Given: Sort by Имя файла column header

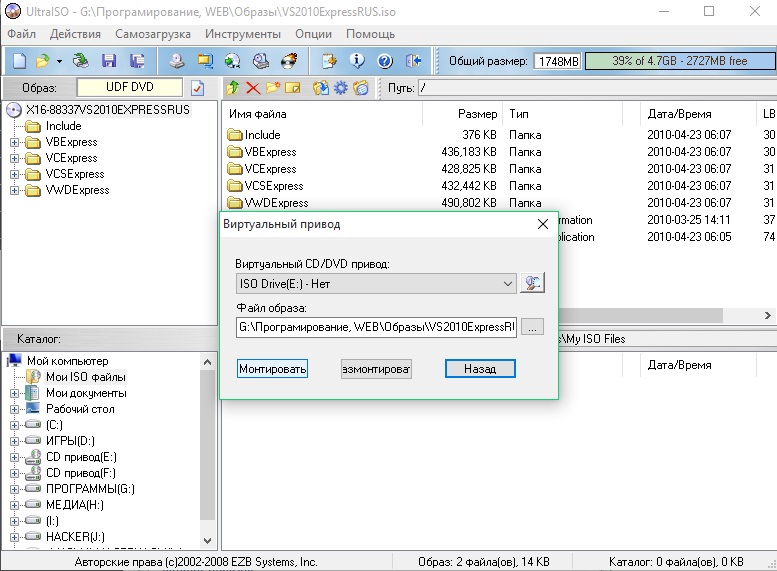Looking at the screenshot, I should point(322,114).
